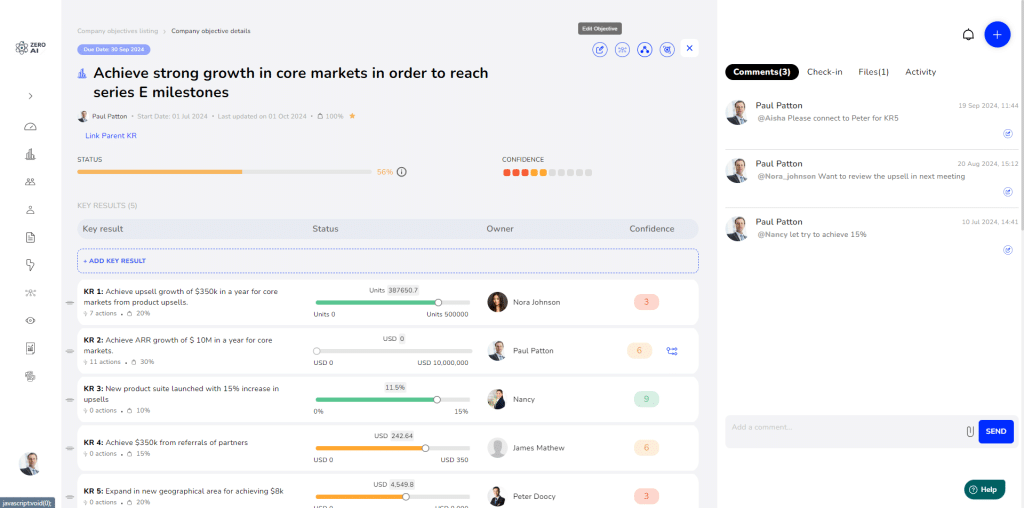This screenshot has width=1024, height=508.
Task: Open the dashboard gauge icon in sidebar
Action: tap(30, 127)
